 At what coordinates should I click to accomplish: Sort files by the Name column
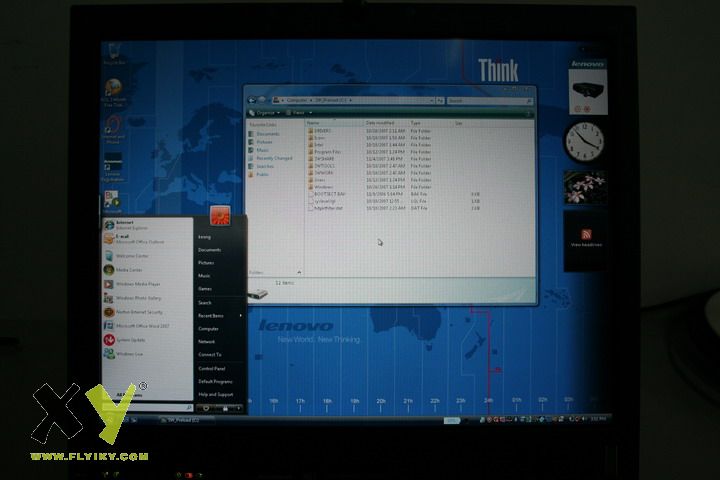click(x=335, y=123)
